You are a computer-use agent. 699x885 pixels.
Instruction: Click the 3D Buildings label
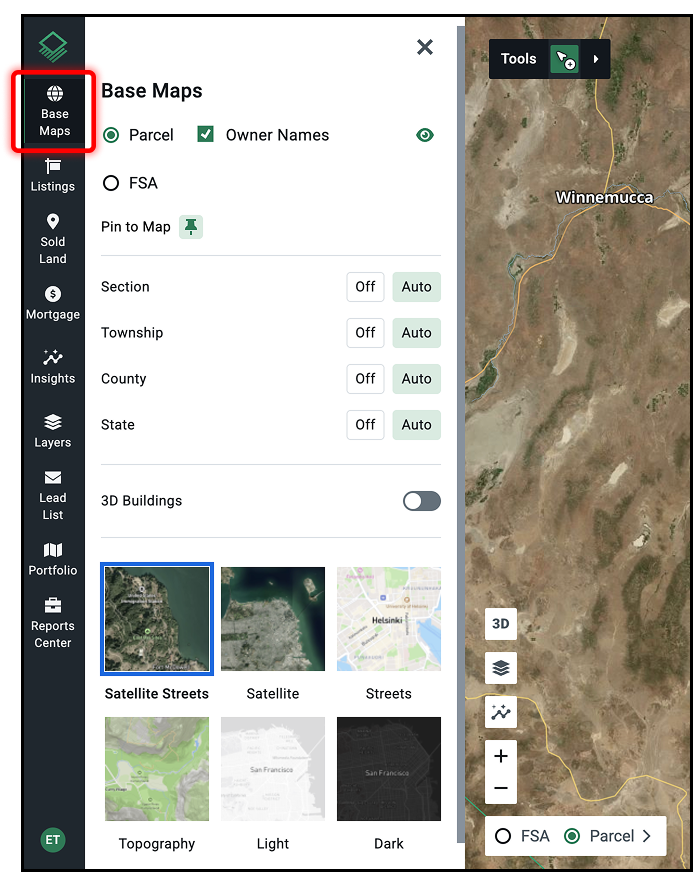tap(141, 501)
